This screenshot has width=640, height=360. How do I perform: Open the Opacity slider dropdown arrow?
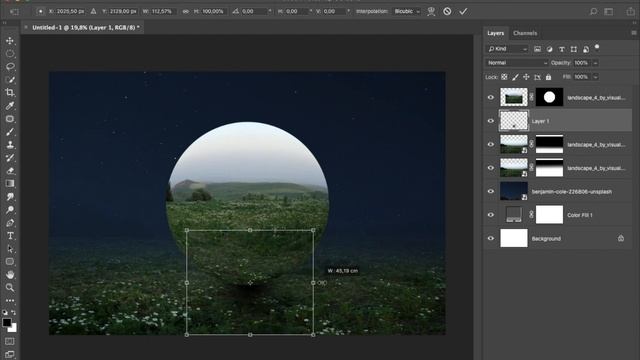click(596, 63)
